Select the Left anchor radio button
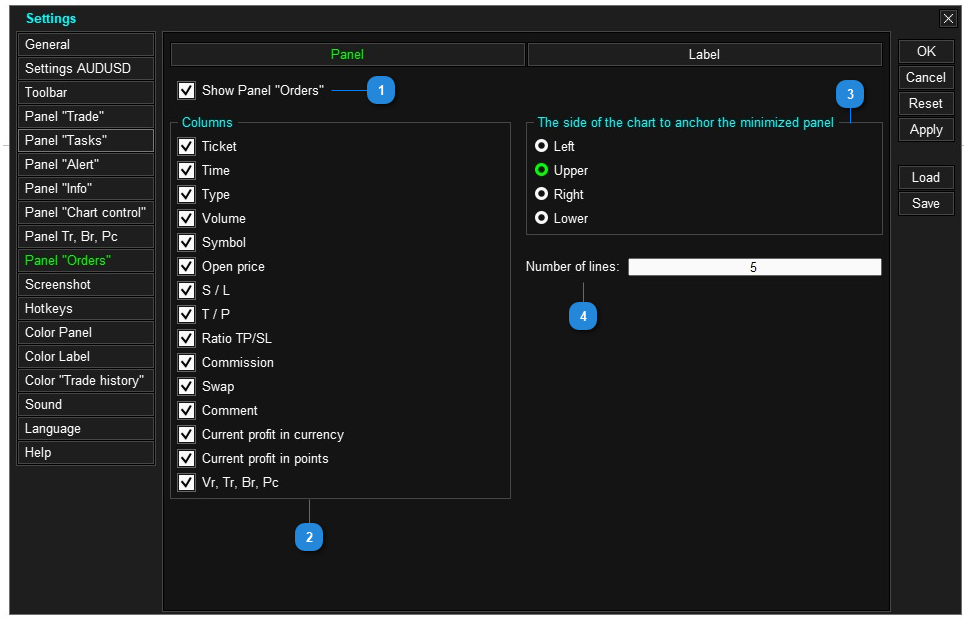Viewport: 967px width, 621px height. [541, 146]
